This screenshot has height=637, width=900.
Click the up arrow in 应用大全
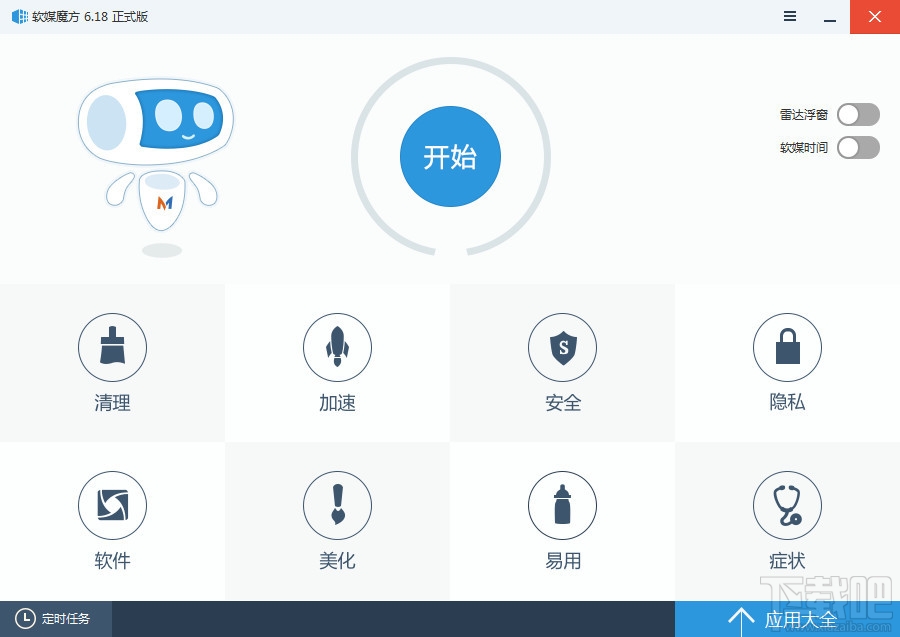click(741, 622)
